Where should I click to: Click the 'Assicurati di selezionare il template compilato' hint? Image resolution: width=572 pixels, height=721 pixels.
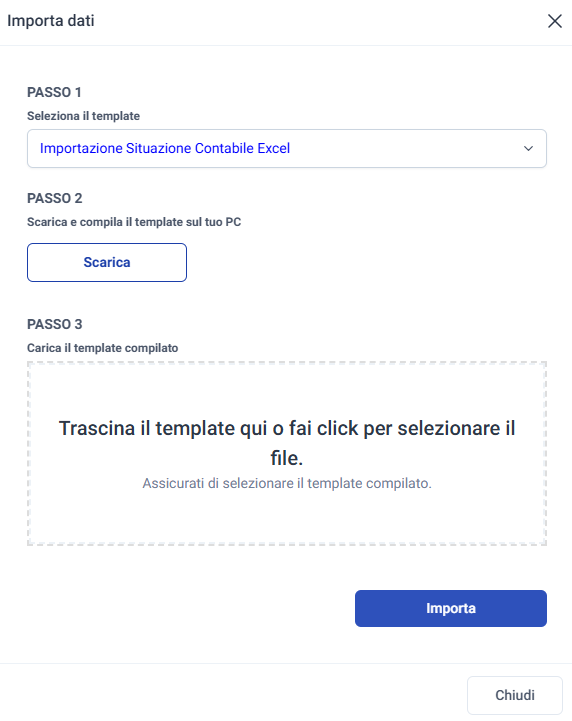pos(286,483)
